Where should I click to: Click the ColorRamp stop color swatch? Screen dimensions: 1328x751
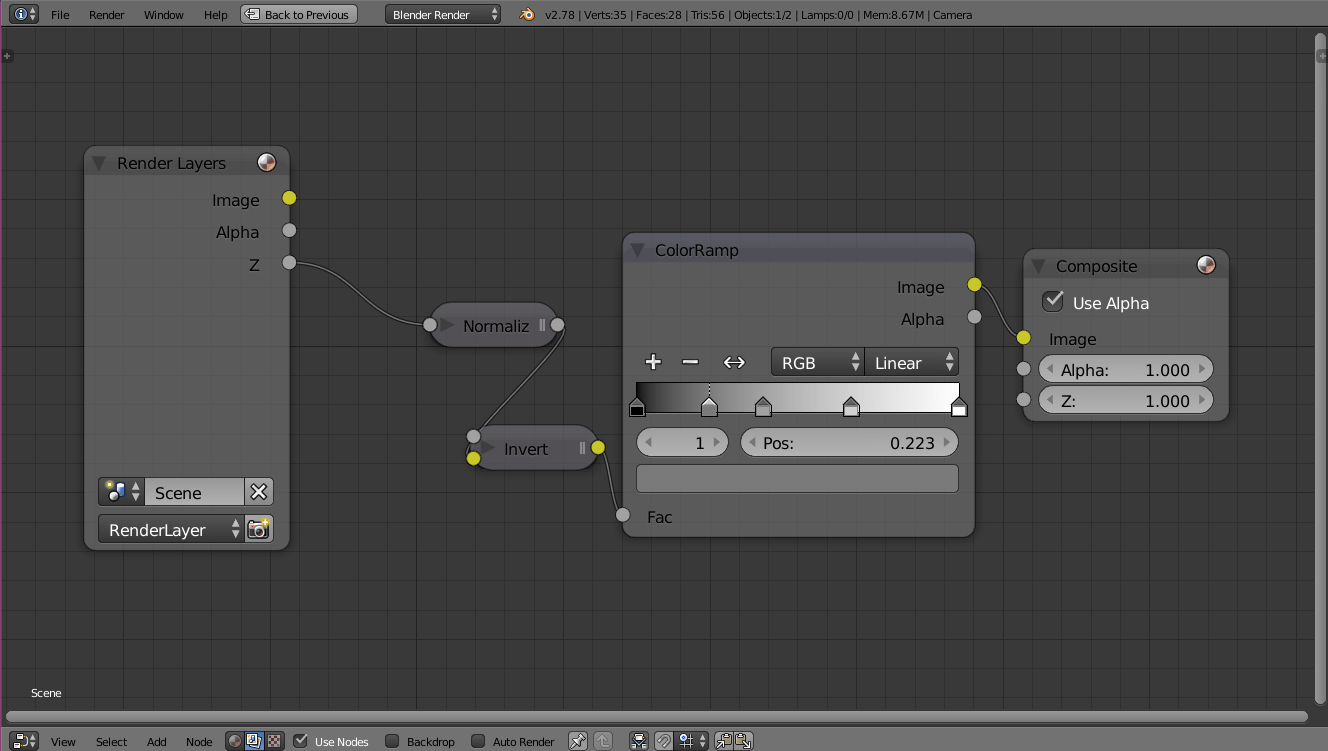[797, 478]
